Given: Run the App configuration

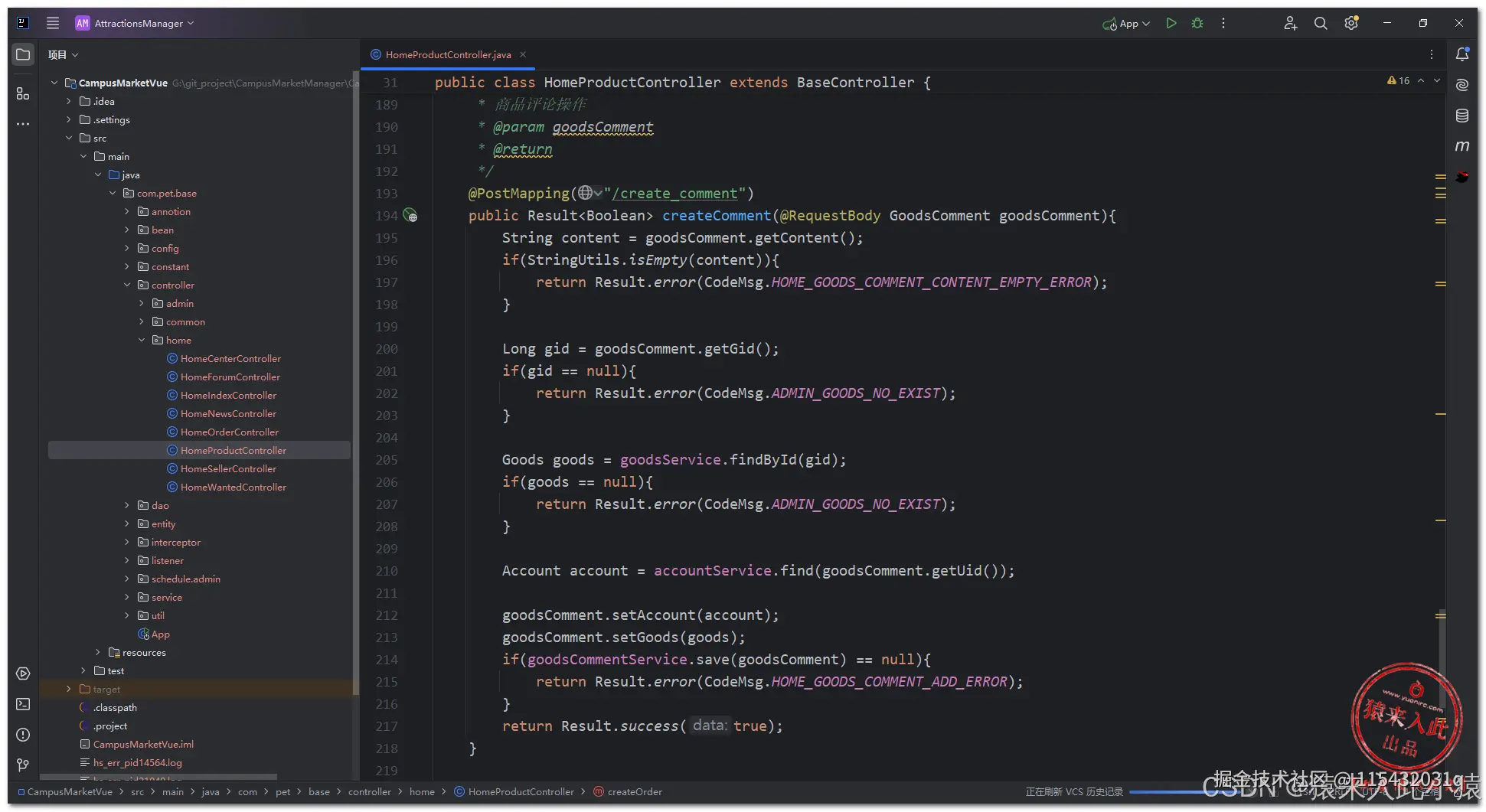Looking at the screenshot, I should [1171, 23].
